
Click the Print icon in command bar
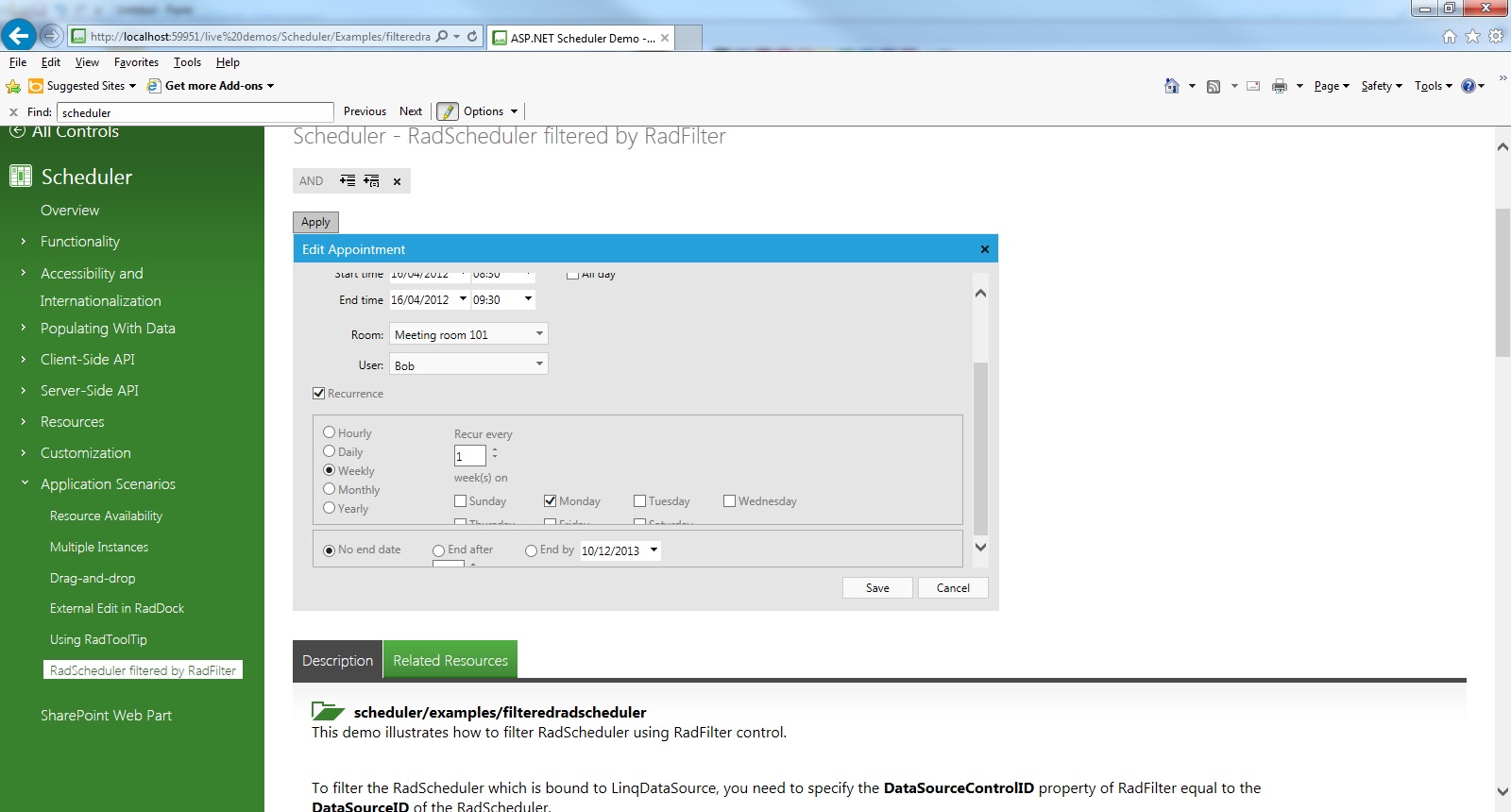pyautogui.click(x=1280, y=86)
